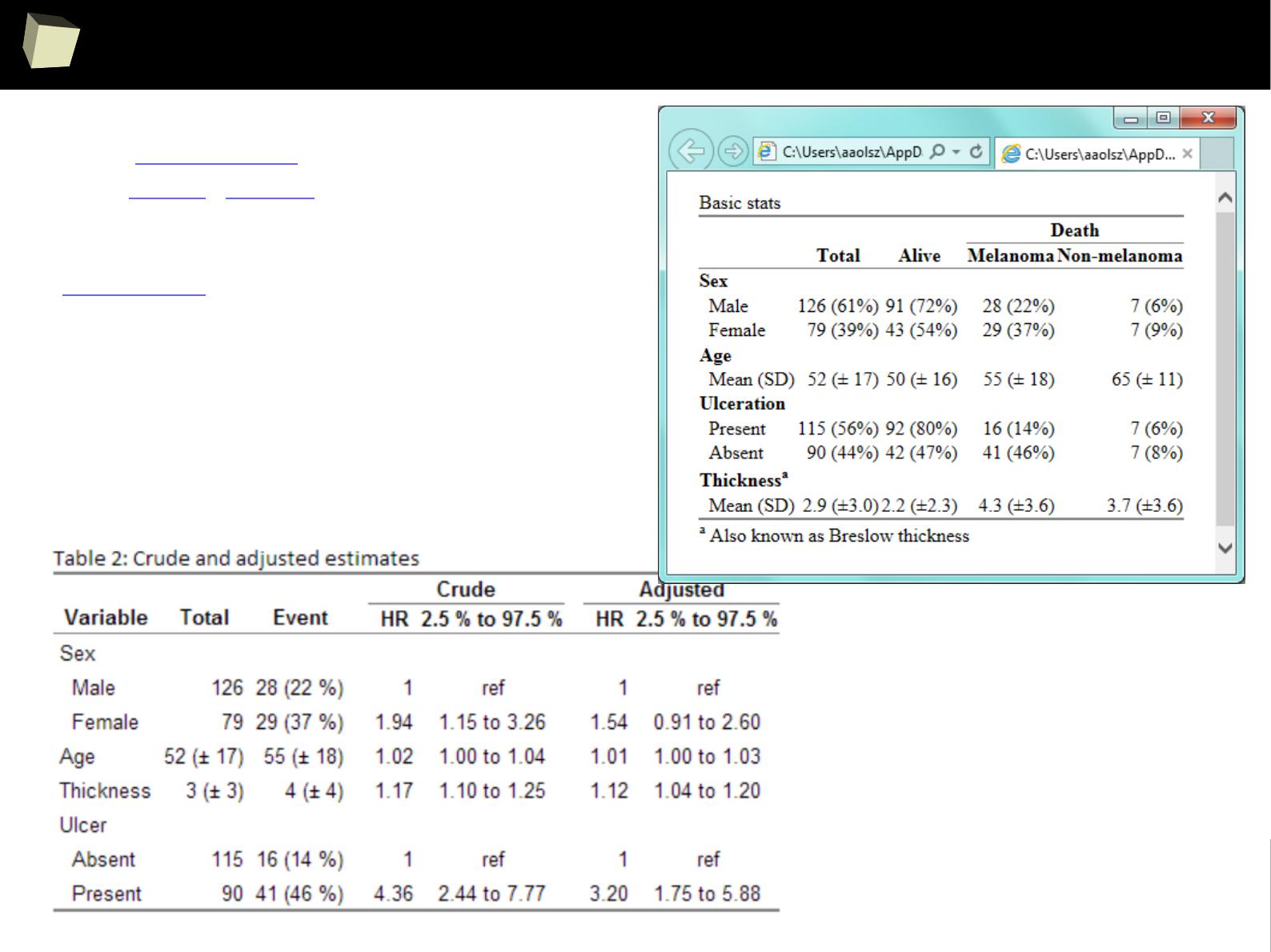
Task: Click the browser scrollbar up arrow
Action: click(1225, 197)
